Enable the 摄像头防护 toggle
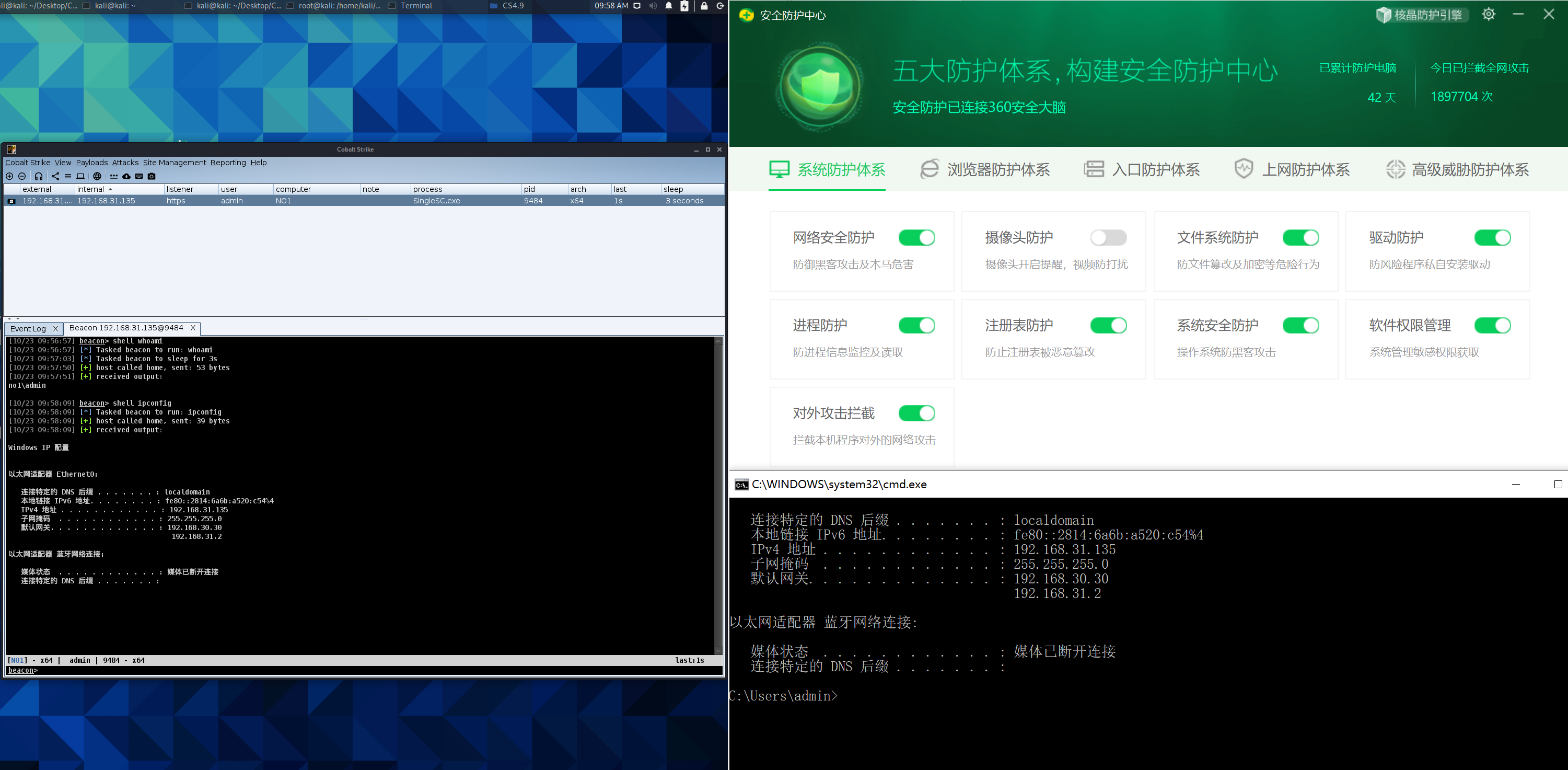Image resolution: width=1568 pixels, height=770 pixels. [1108, 237]
